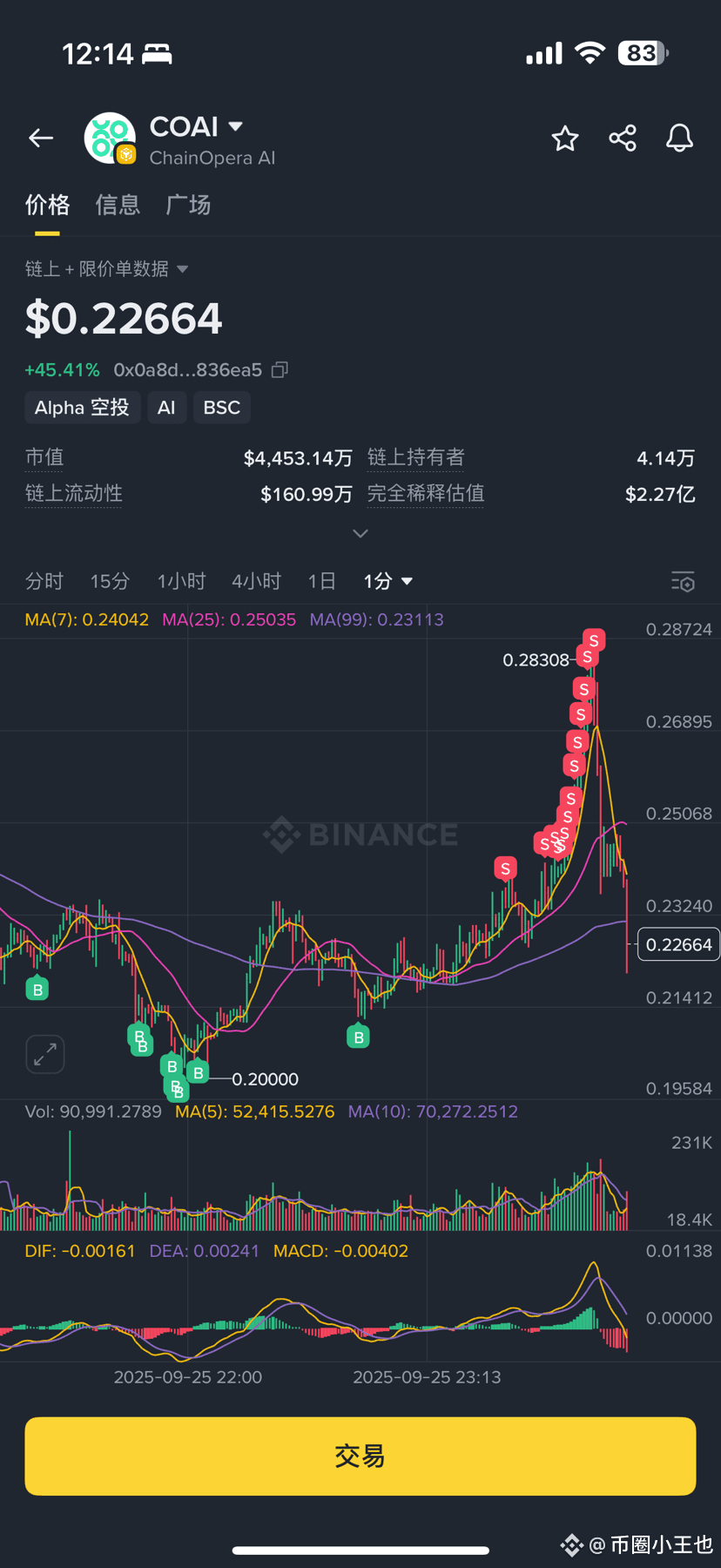This screenshot has width=721, height=1568.
Task: Tap the current price label 0.22664 on axis
Action: [x=678, y=944]
